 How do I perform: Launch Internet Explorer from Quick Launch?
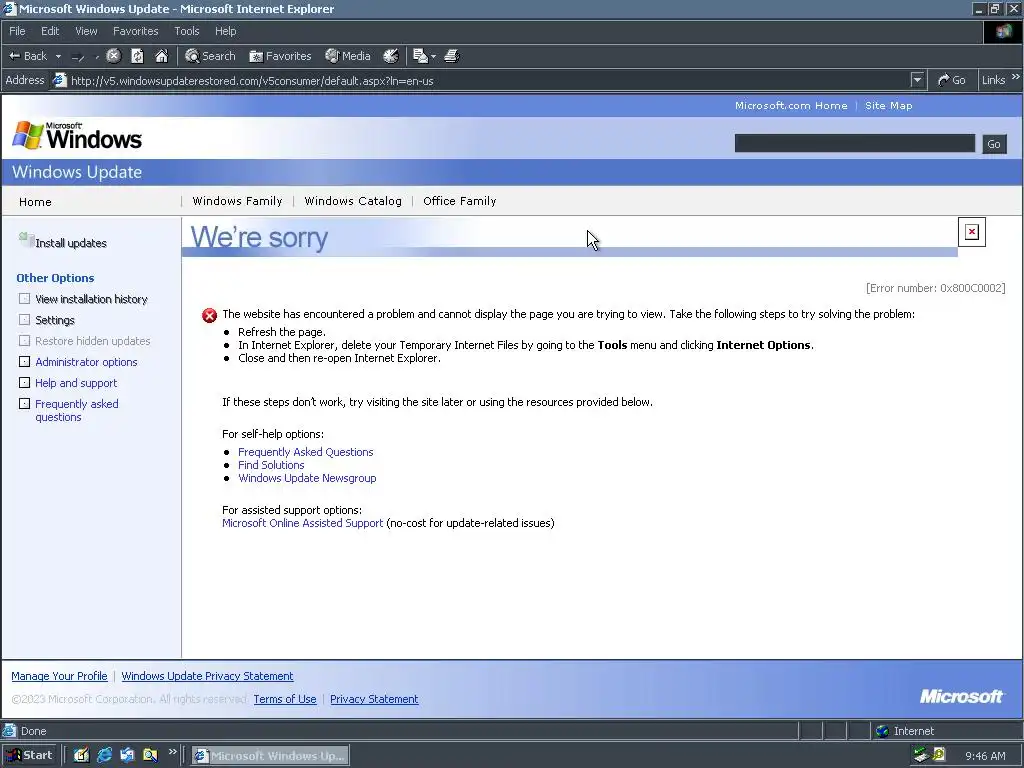click(x=104, y=755)
